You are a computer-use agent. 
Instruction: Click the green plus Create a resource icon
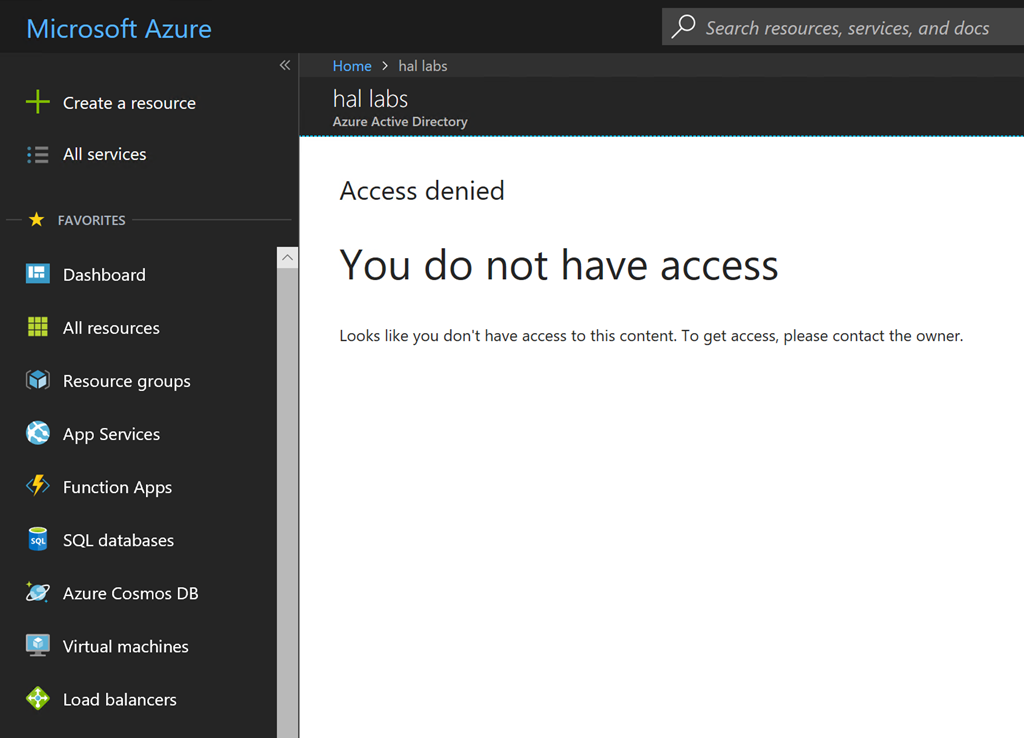(37, 102)
